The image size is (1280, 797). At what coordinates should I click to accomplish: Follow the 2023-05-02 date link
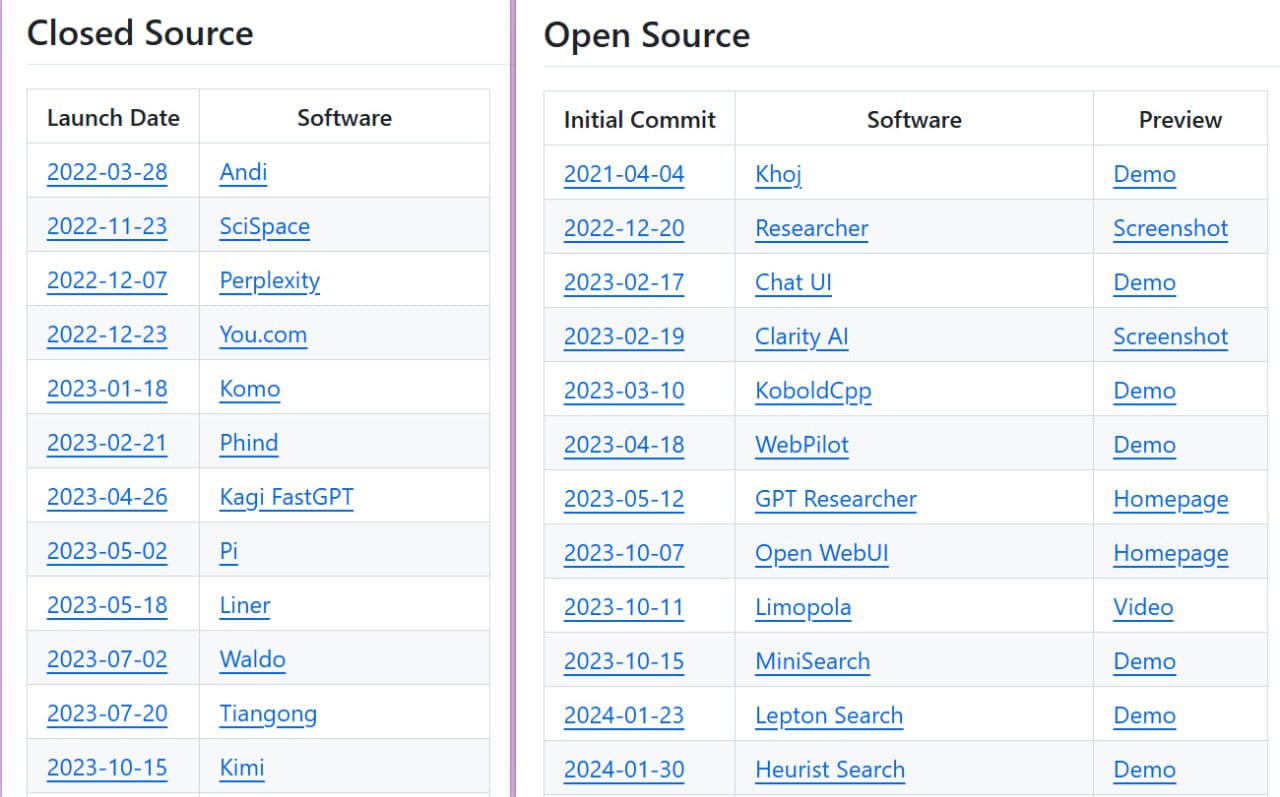(x=107, y=550)
